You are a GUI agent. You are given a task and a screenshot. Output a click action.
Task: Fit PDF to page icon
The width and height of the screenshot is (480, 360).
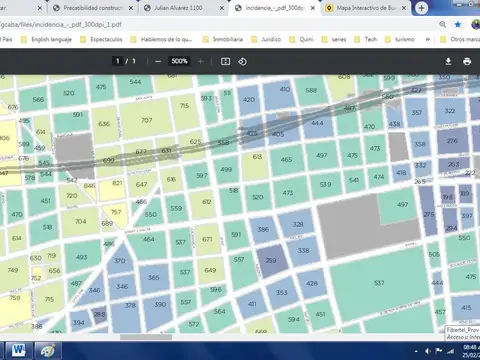point(226,61)
